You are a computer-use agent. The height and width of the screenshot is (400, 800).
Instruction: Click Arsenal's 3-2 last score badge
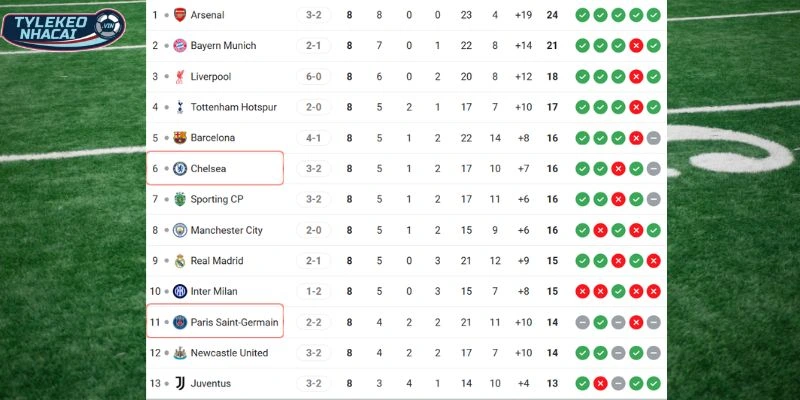tap(313, 15)
